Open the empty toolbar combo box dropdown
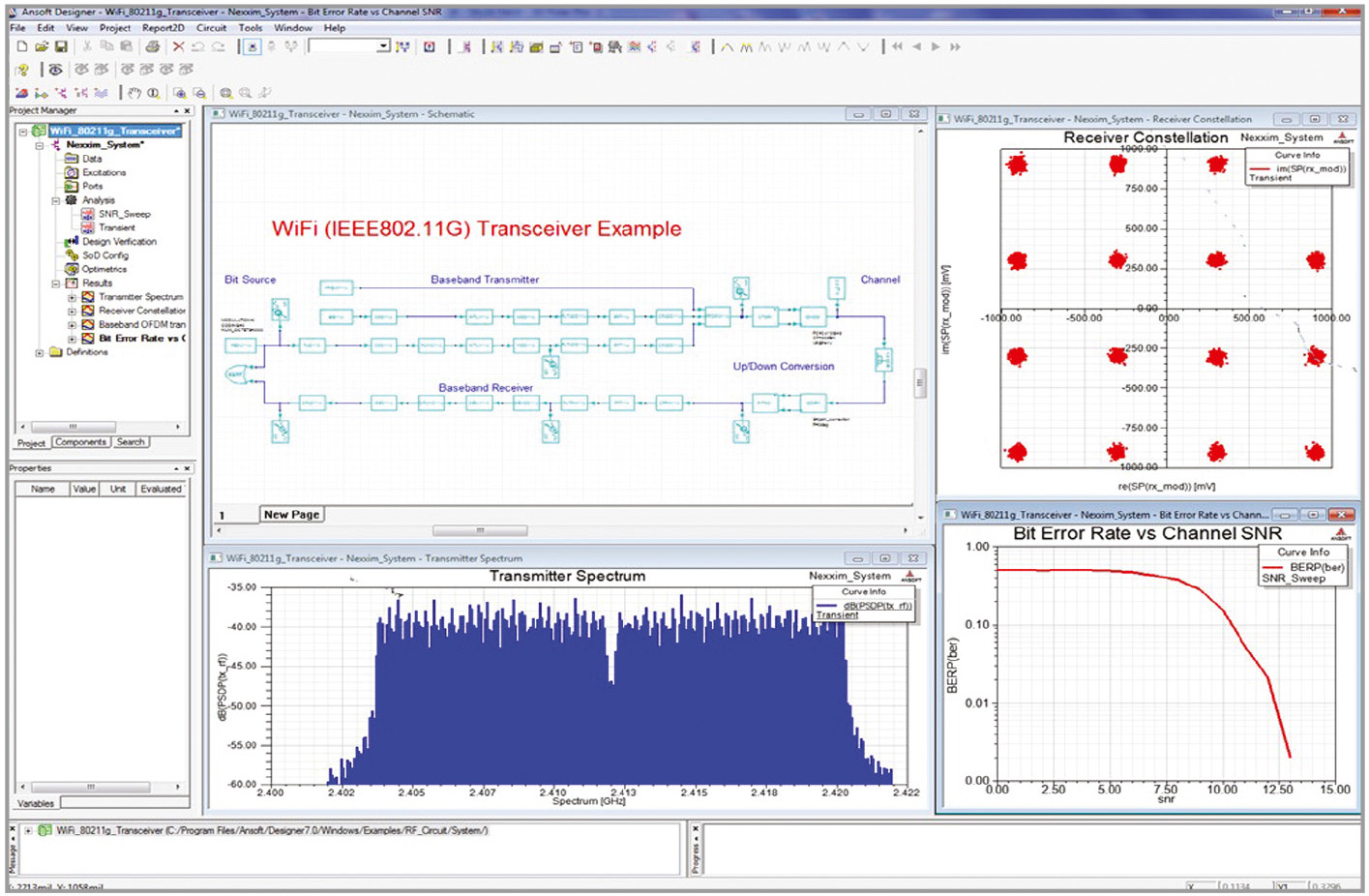Viewport: 1369px width, 896px height. pos(383,46)
